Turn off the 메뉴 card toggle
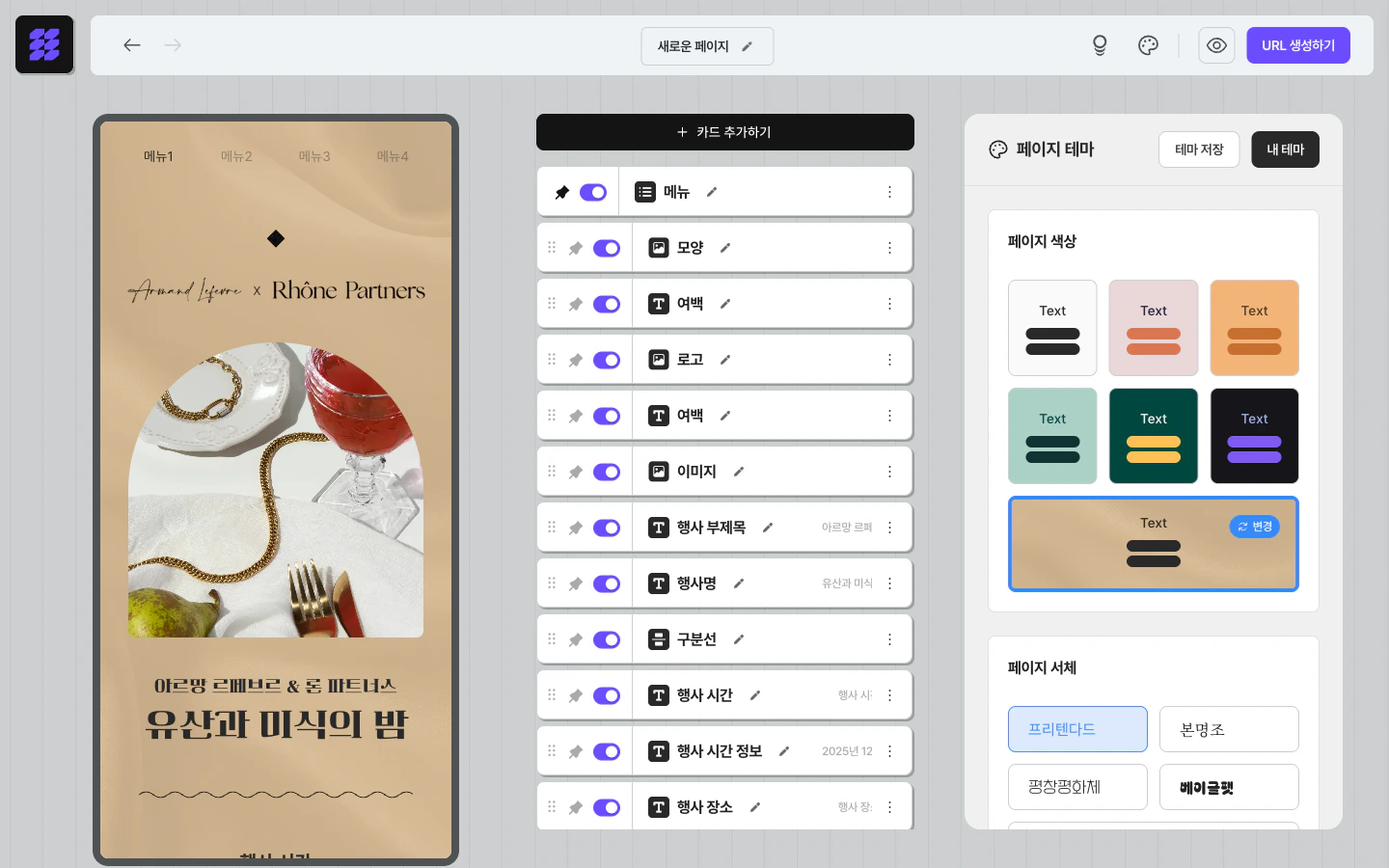This screenshot has width=1389, height=868. pos(593,192)
